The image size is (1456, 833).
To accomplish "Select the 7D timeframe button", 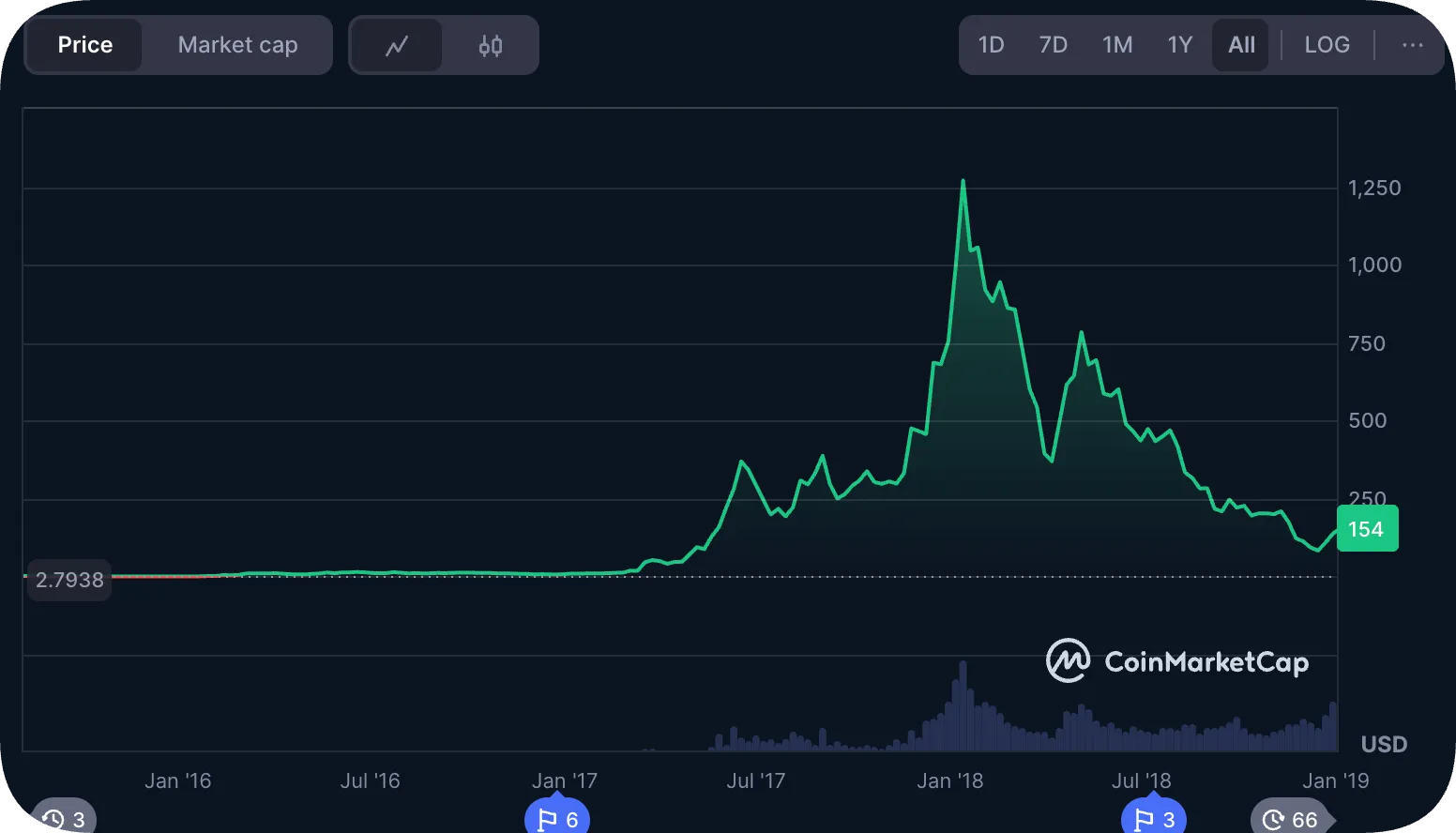I will click(x=1053, y=44).
